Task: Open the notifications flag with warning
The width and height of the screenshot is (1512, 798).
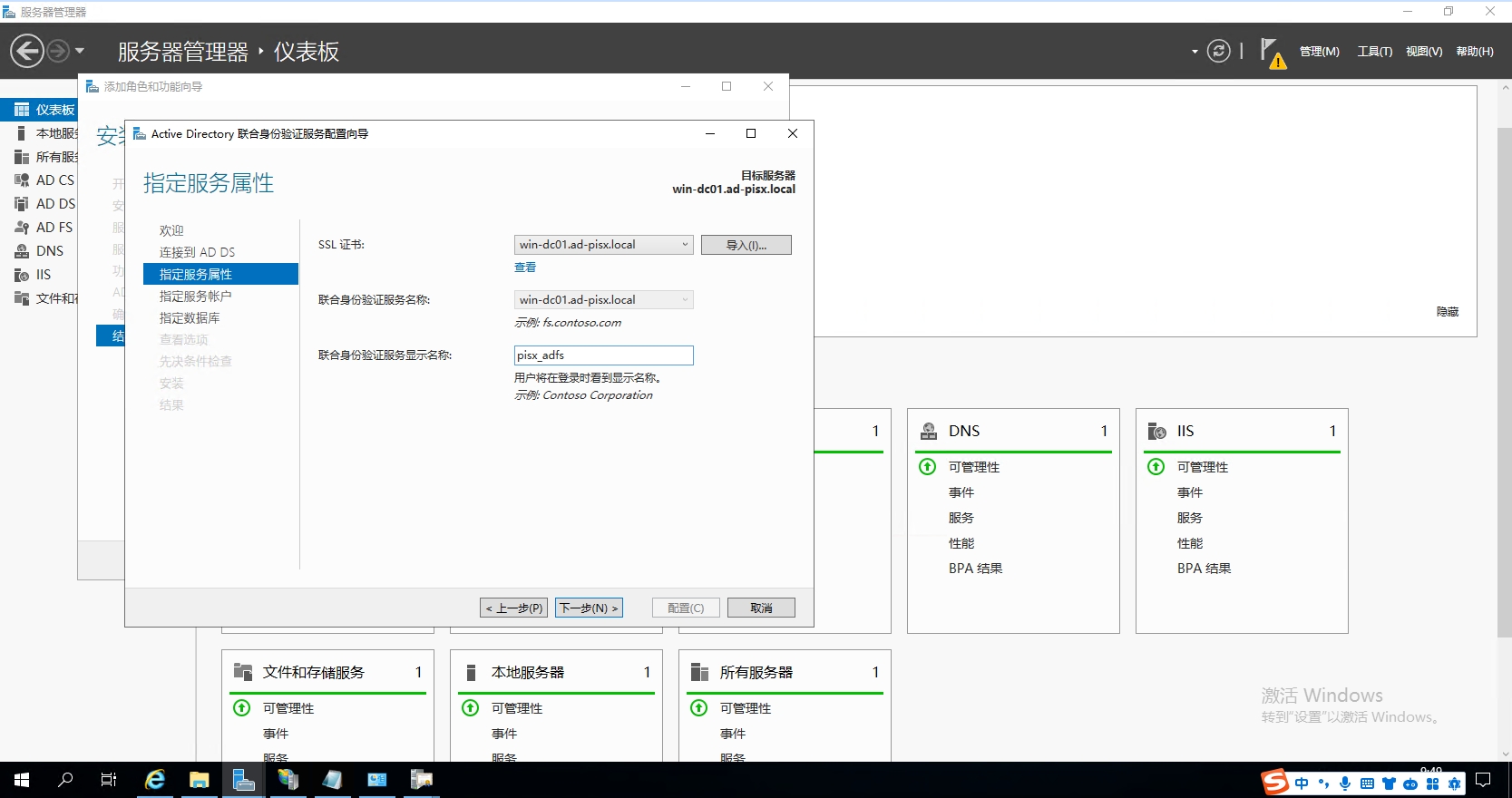Action: pos(1273,53)
